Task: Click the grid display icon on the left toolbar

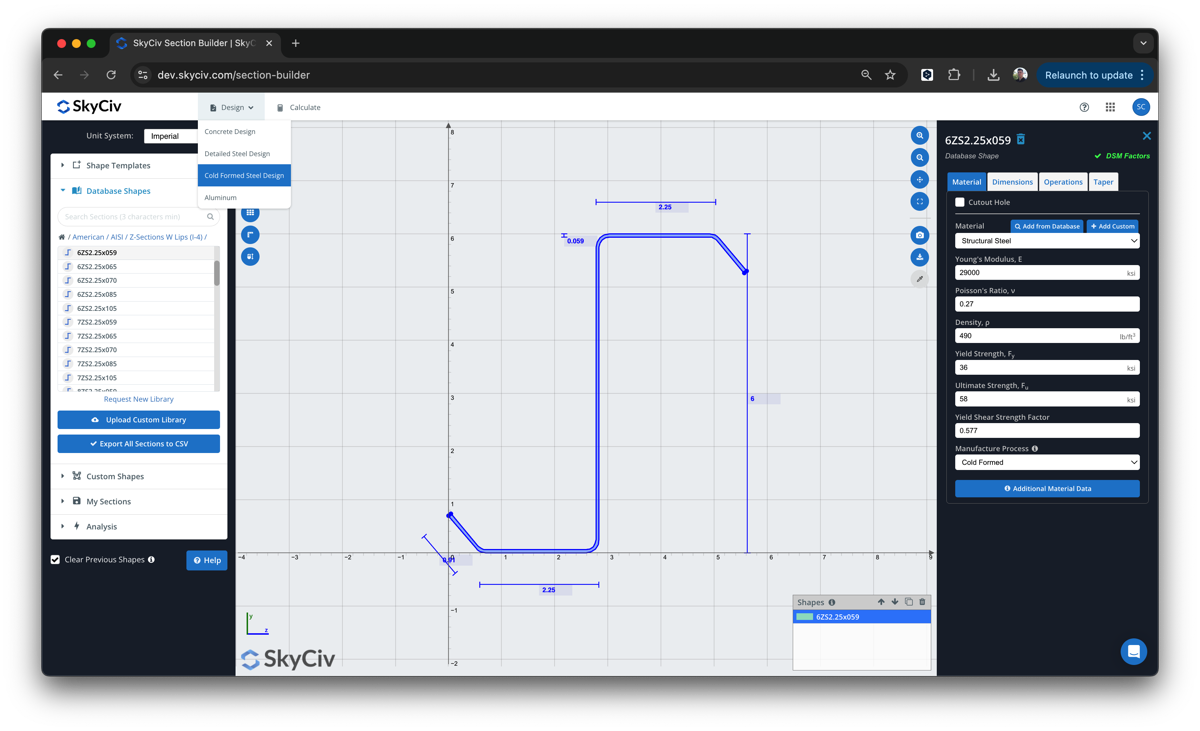Action: click(250, 213)
